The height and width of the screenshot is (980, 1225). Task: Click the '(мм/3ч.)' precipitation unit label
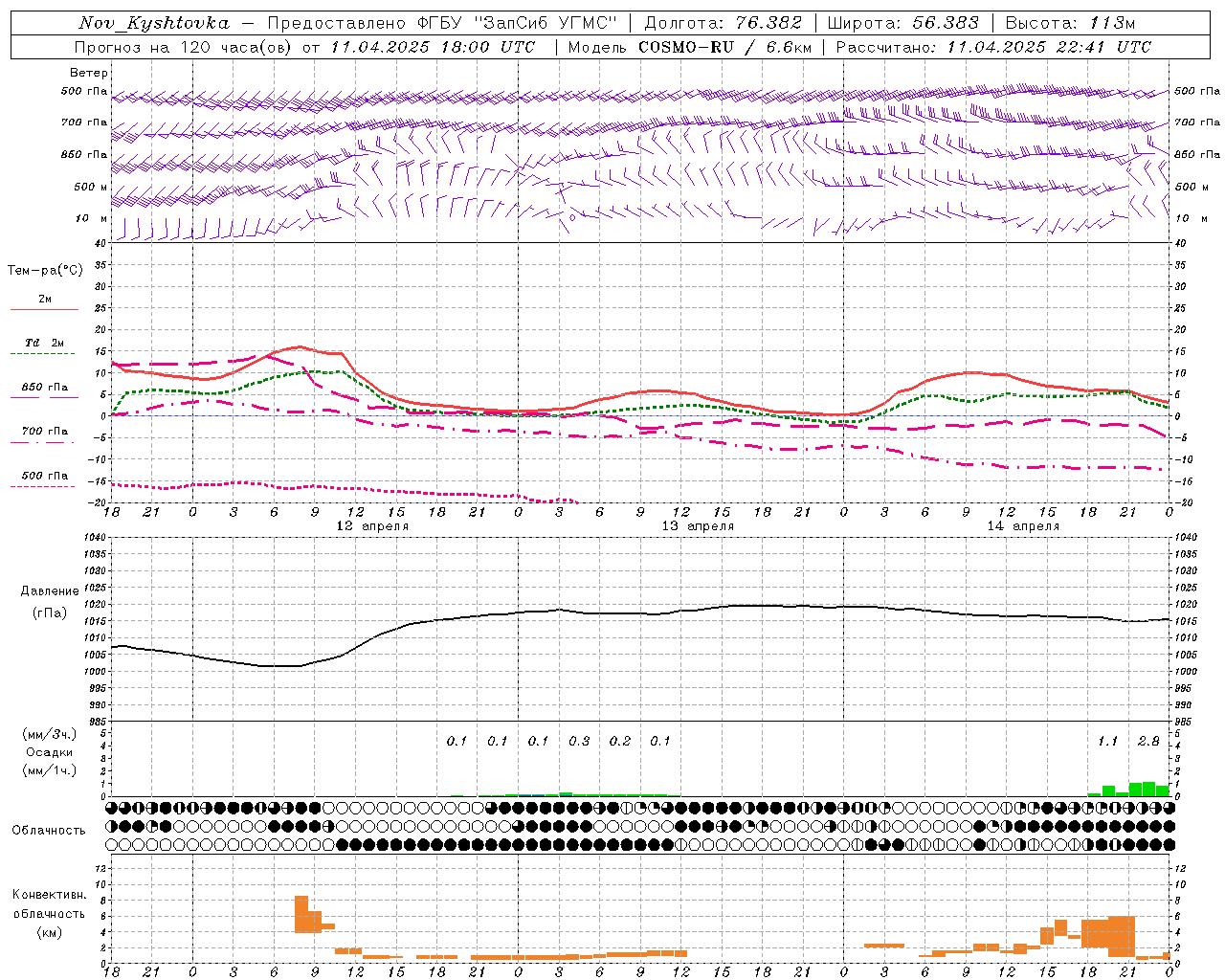click(50, 734)
